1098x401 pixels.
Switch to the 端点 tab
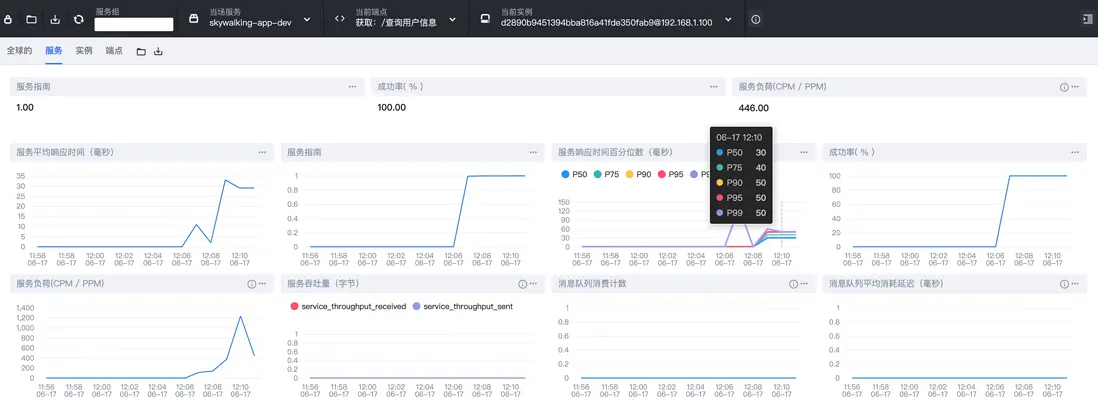click(x=114, y=50)
